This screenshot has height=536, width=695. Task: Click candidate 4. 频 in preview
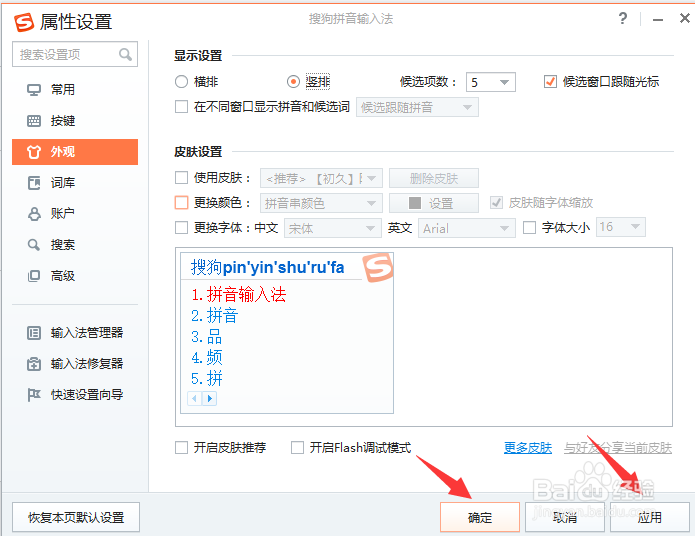point(207,357)
